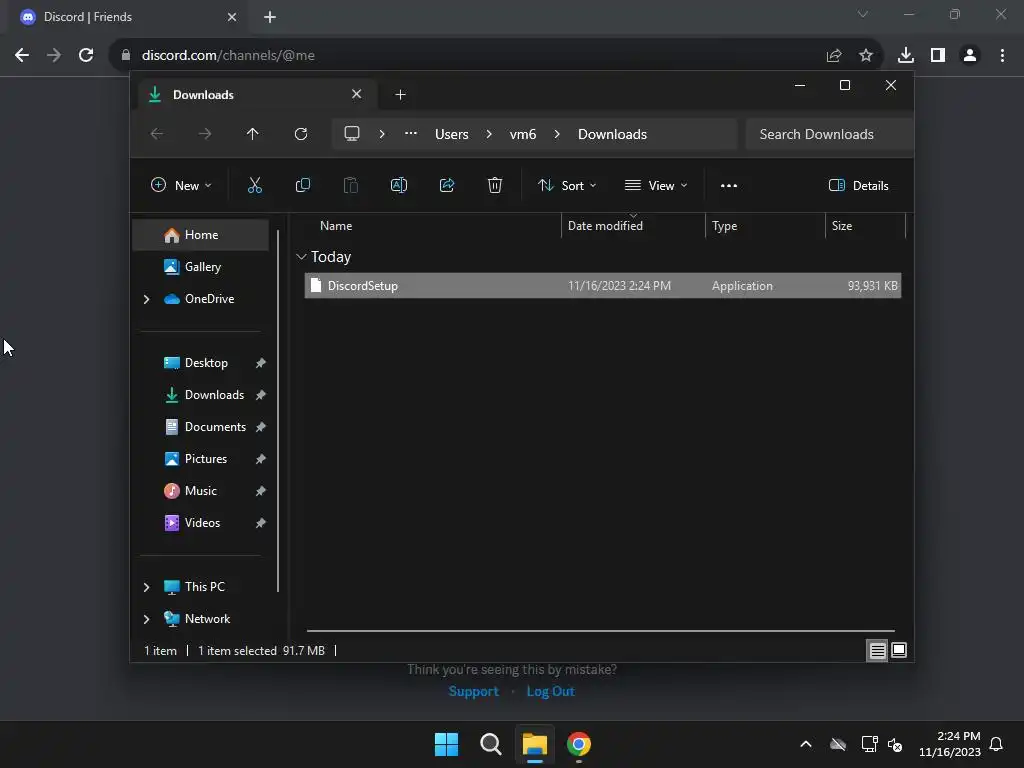Add a new File Explorer tab
1024x768 pixels.
tap(400, 95)
